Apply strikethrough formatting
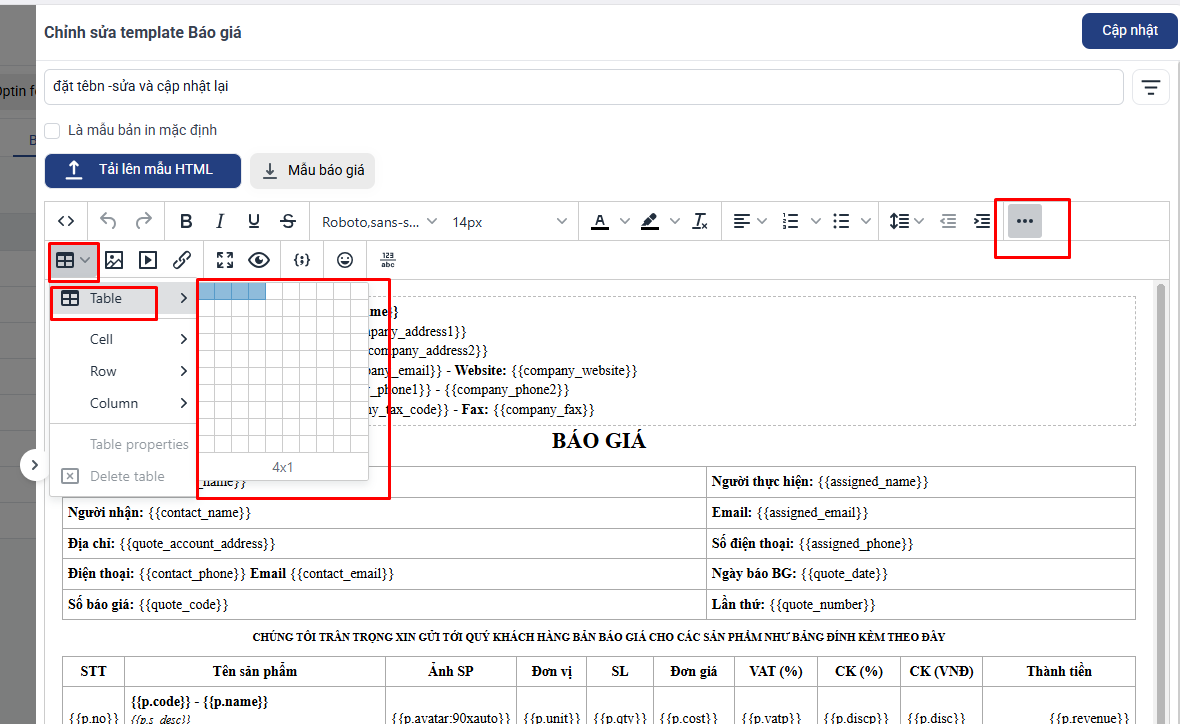1180x724 pixels. coord(288,221)
